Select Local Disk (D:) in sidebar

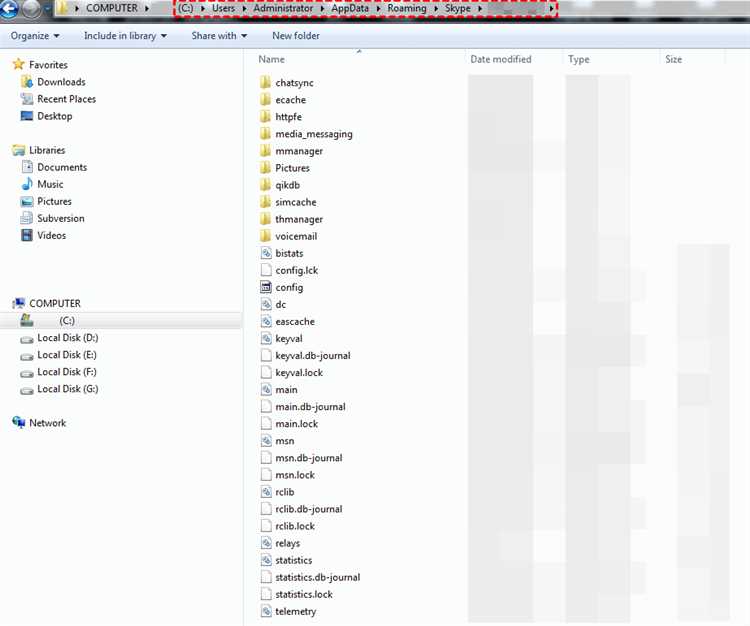click(x=67, y=338)
